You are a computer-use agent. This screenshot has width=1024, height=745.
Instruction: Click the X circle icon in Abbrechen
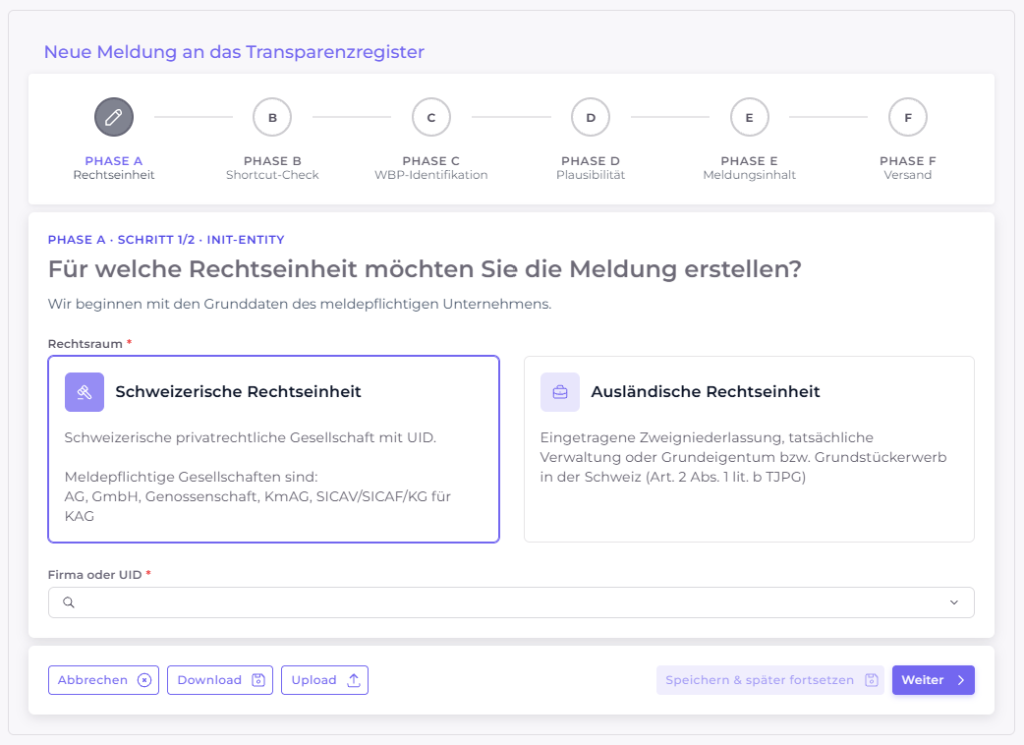tap(144, 680)
